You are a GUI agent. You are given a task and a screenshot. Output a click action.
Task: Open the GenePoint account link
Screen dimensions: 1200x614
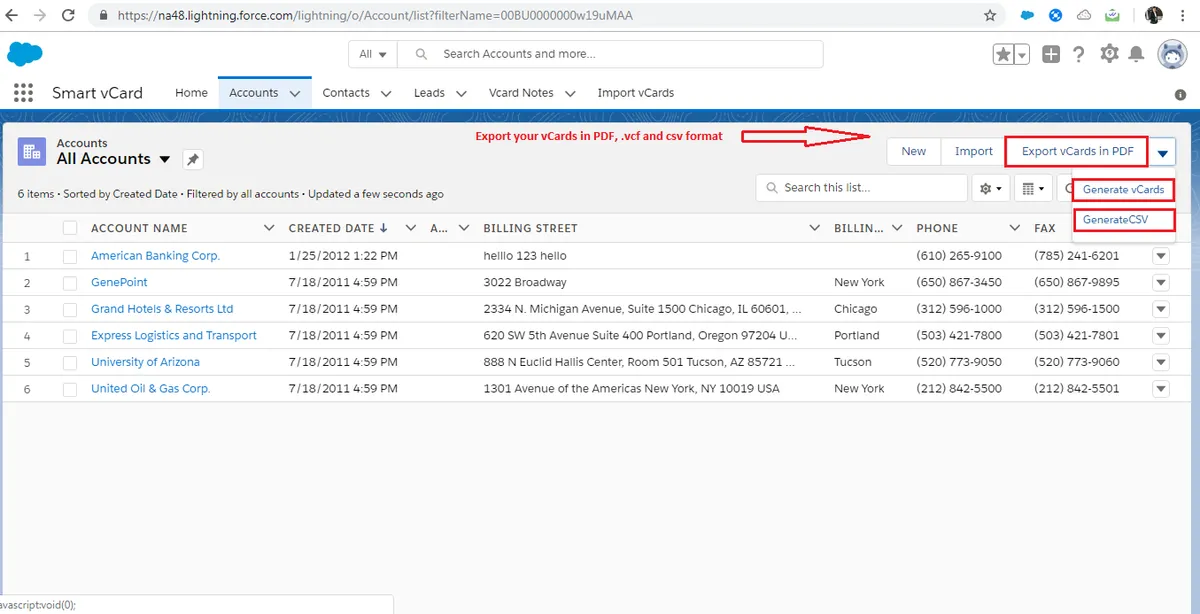coord(119,283)
